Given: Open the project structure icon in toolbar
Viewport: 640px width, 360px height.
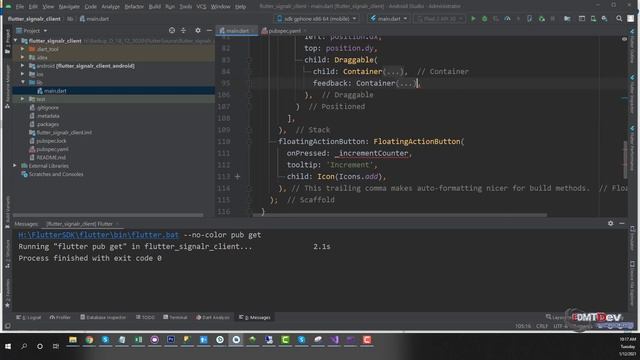Looking at the screenshot, I should pyautogui.click(x=567, y=19).
